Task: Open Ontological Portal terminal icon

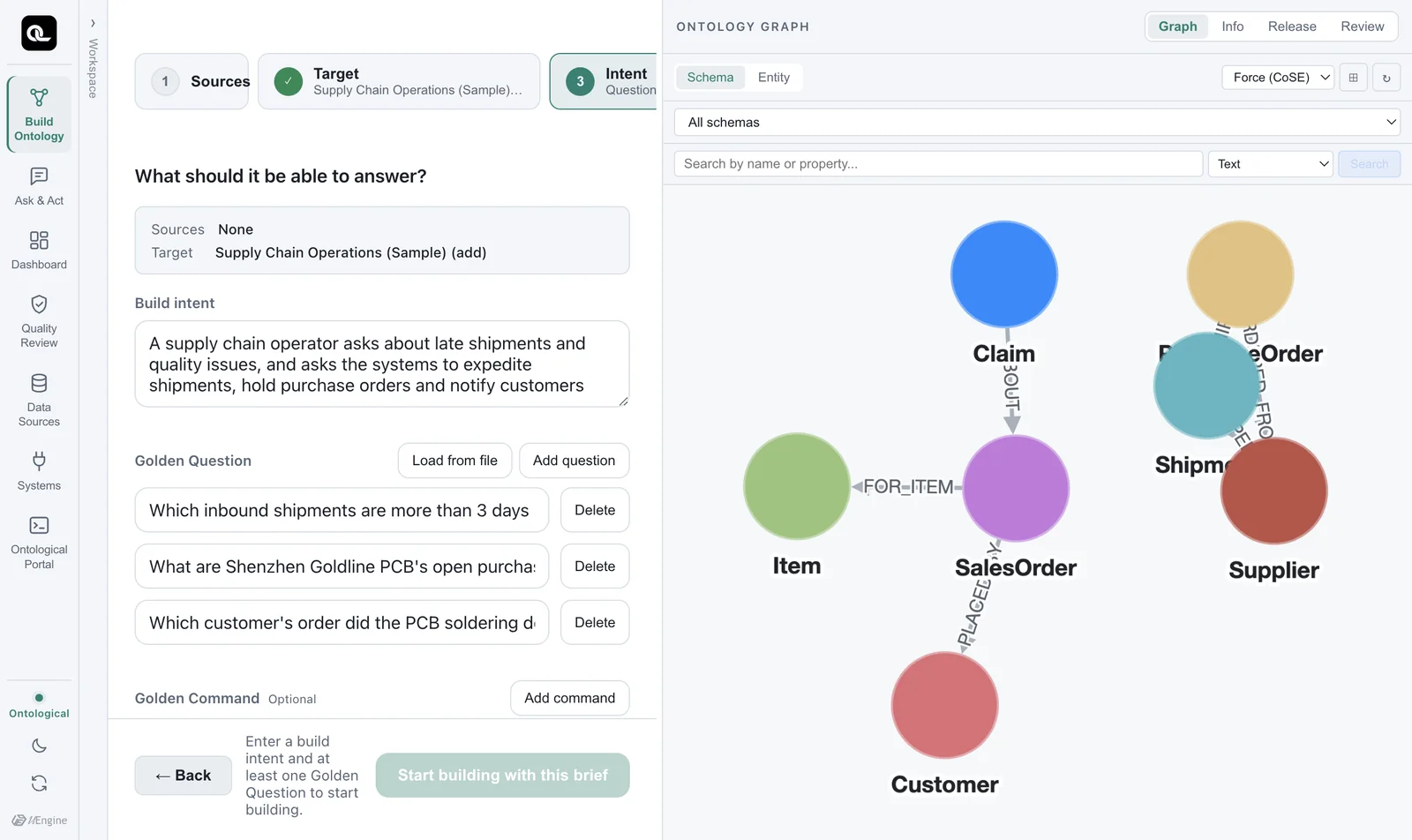Action: click(39, 525)
